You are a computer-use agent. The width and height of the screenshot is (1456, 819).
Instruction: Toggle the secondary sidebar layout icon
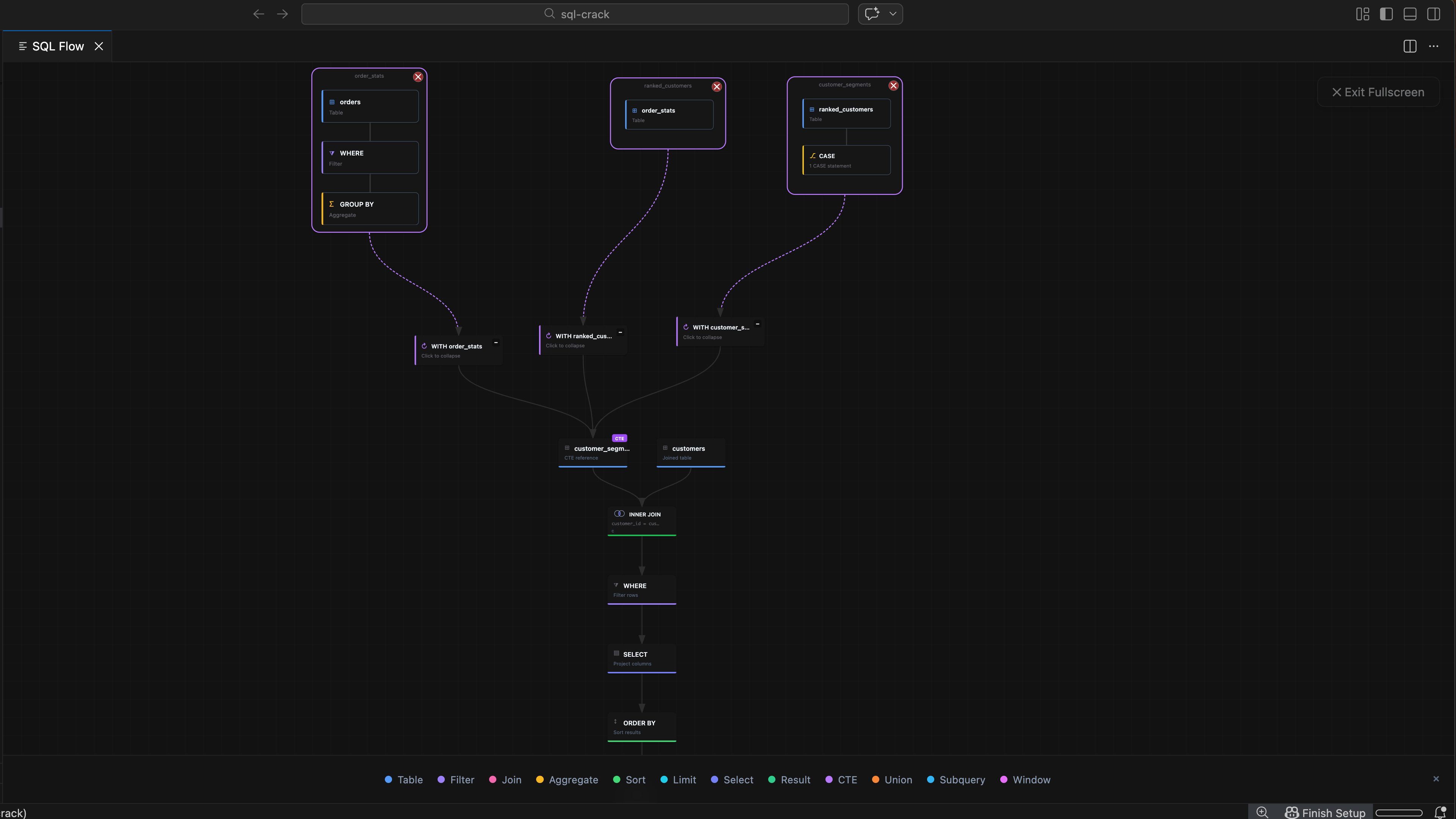coord(1433,14)
